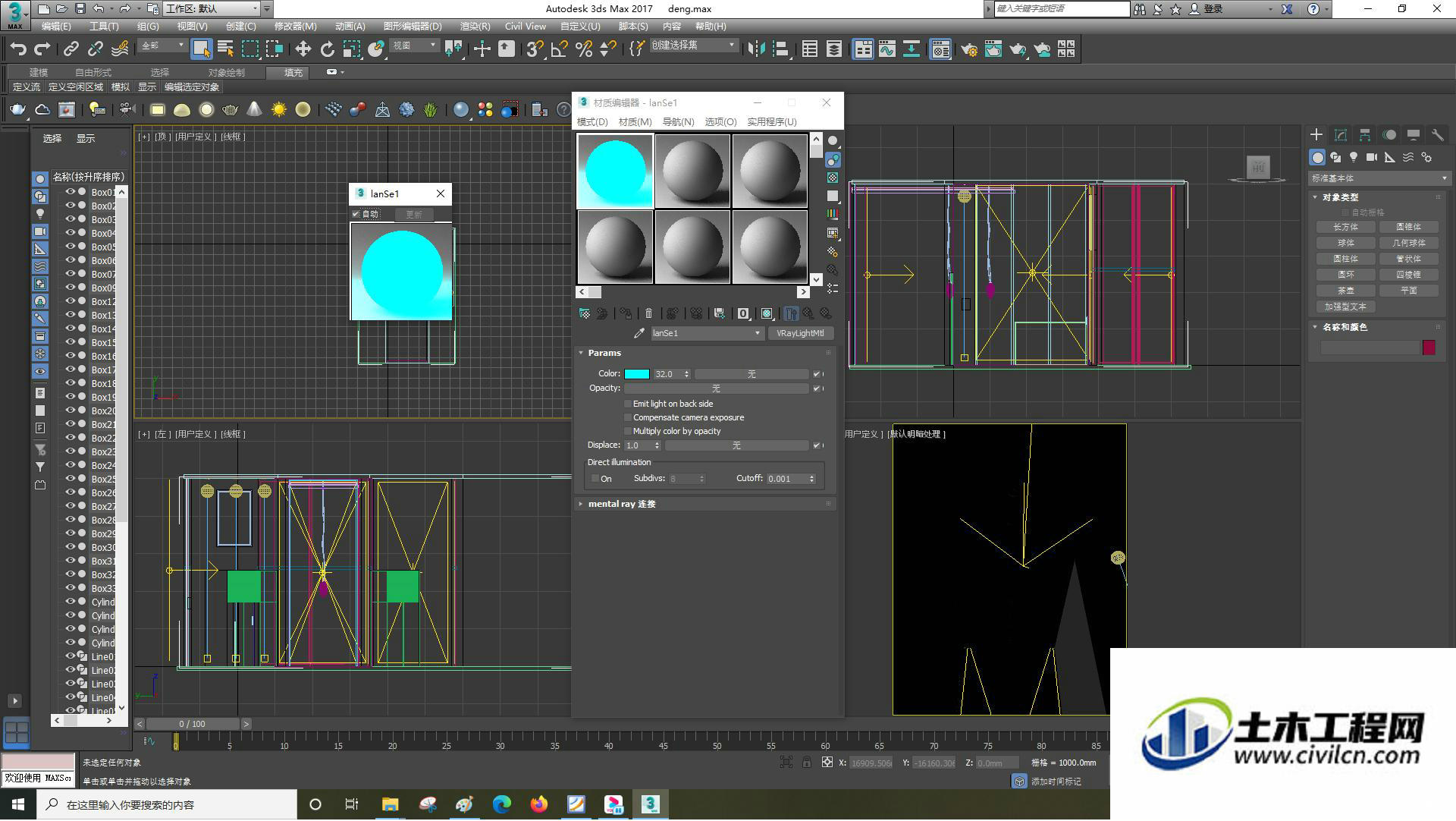The image size is (1456, 821).
Task: Toggle Backlight icon in material editor
Action: pos(833,159)
